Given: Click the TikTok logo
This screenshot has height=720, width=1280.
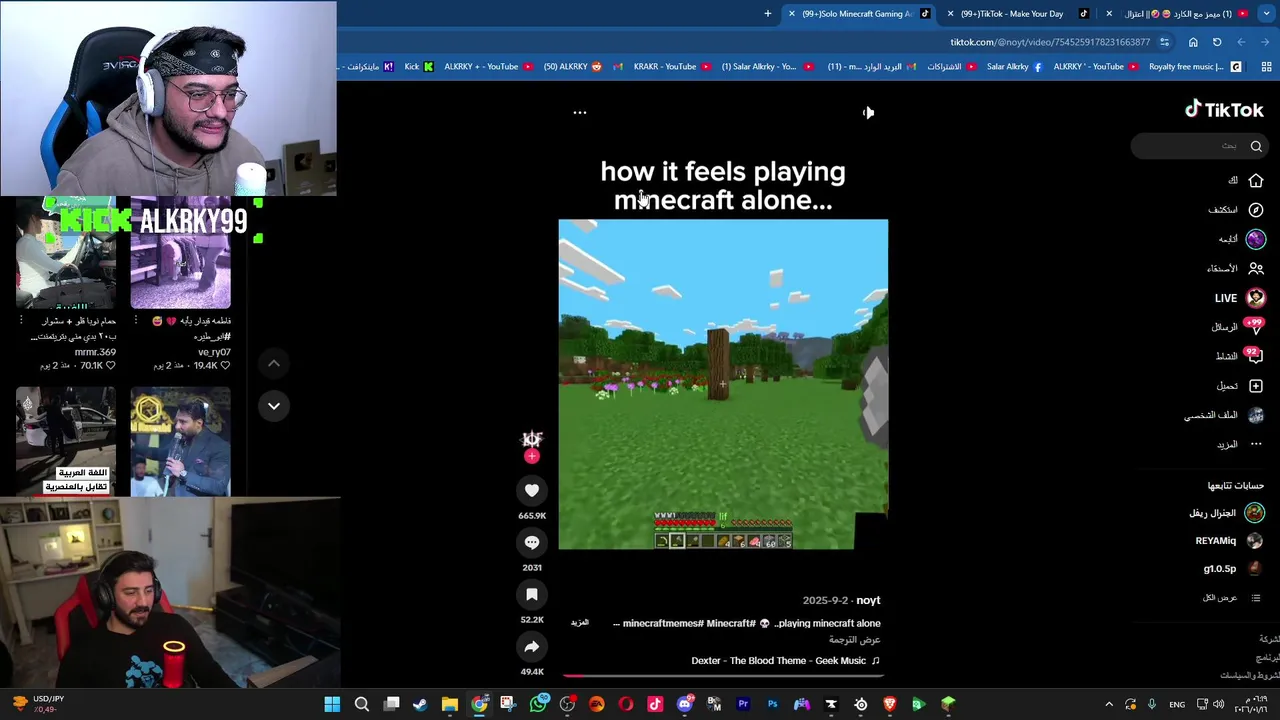Looking at the screenshot, I should point(1224,110).
